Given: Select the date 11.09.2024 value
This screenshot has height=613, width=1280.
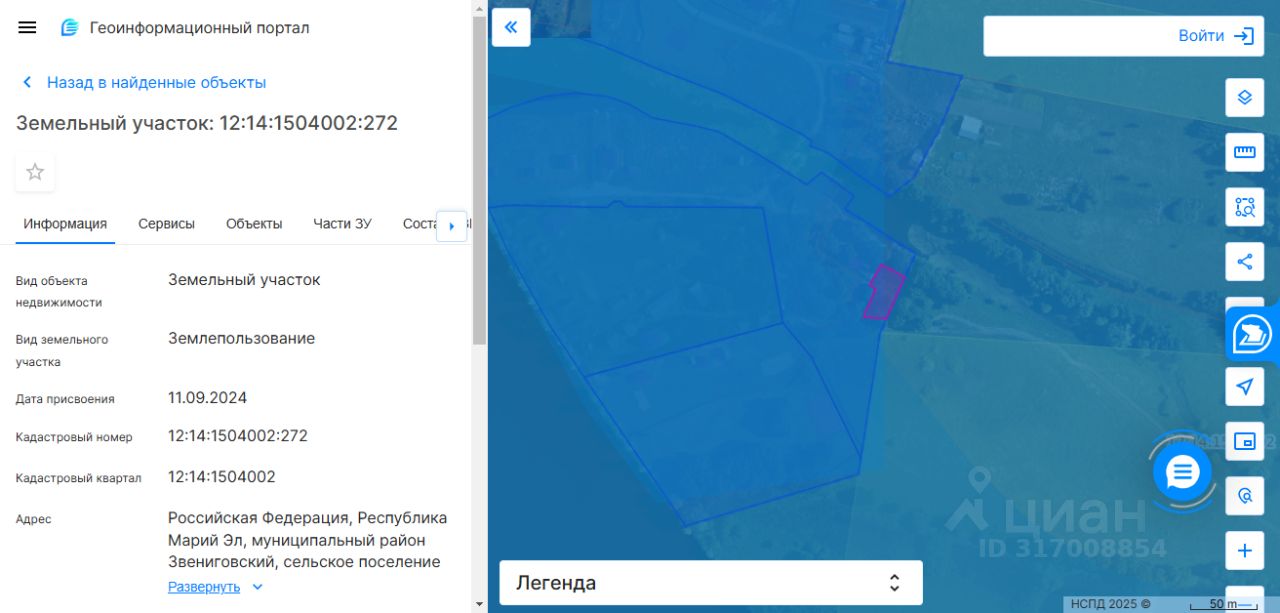Looking at the screenshot, I should [x=207, y=398].
